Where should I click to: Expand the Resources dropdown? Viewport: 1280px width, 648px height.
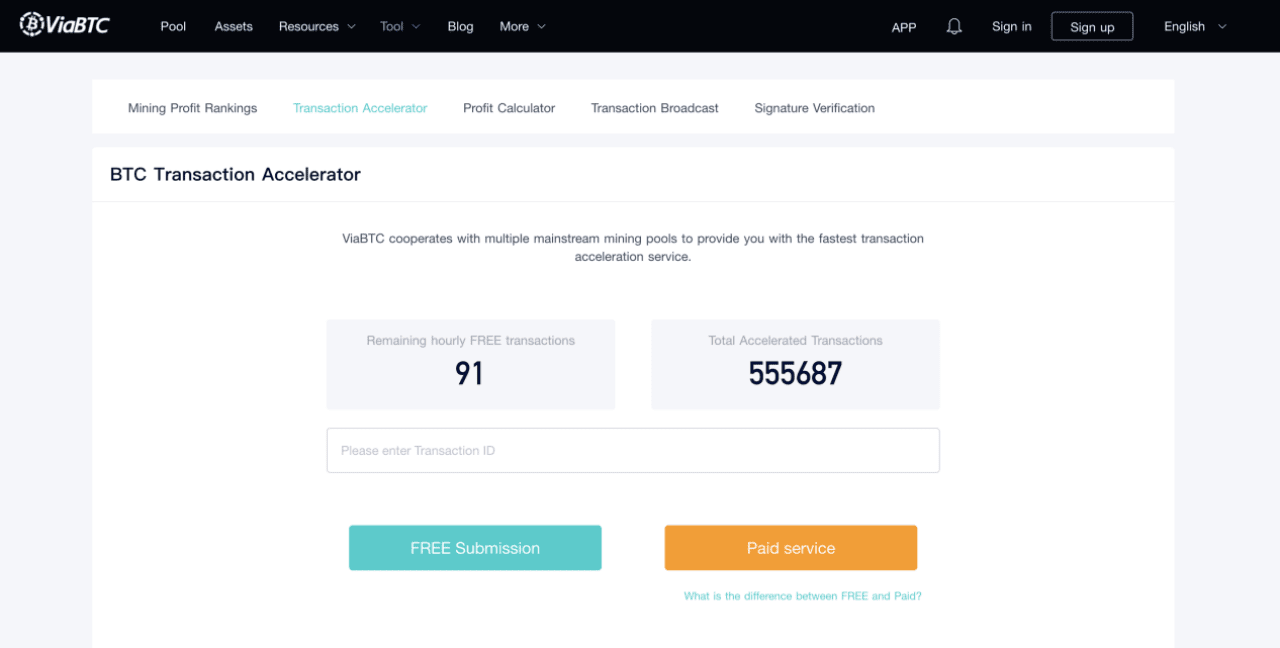click(x=317, y=26)
